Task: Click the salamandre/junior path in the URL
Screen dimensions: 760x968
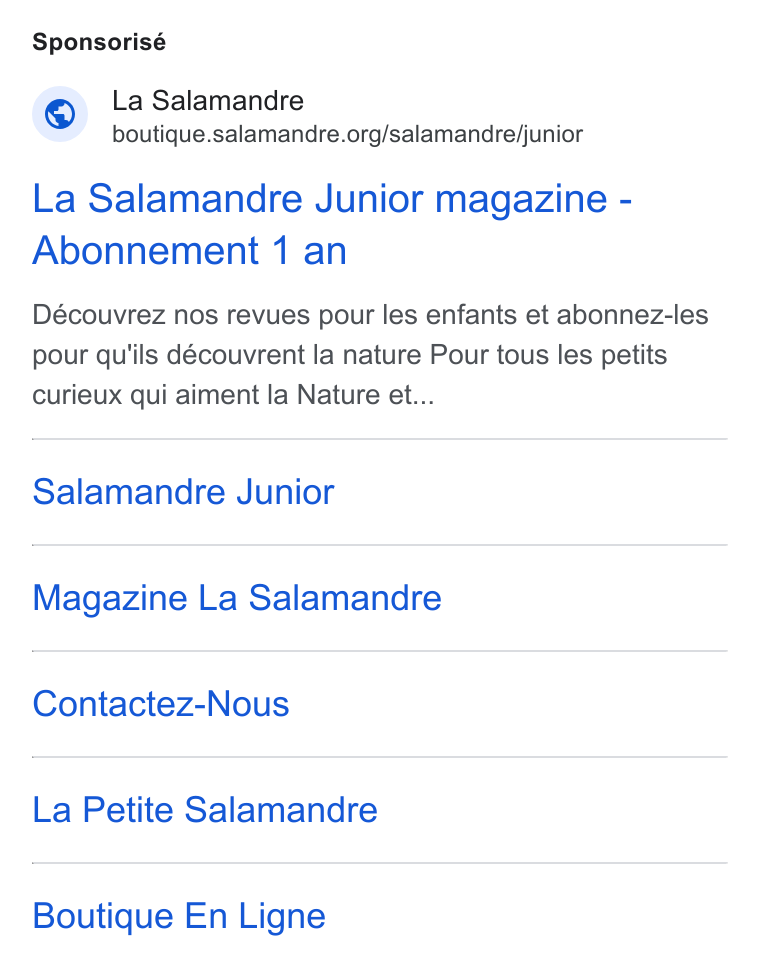Action: click(x=486, y=134)
